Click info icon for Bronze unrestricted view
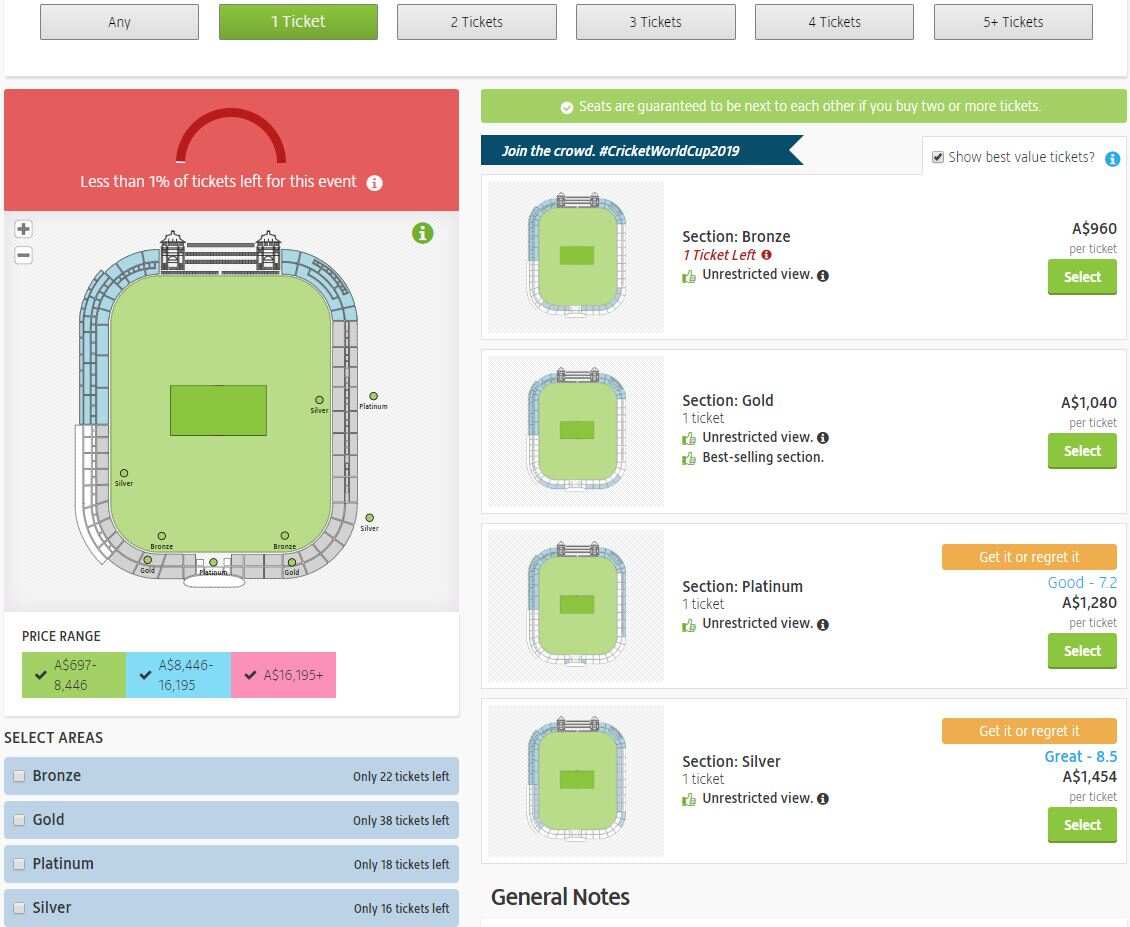The image size is (1130, 927). 823,276
